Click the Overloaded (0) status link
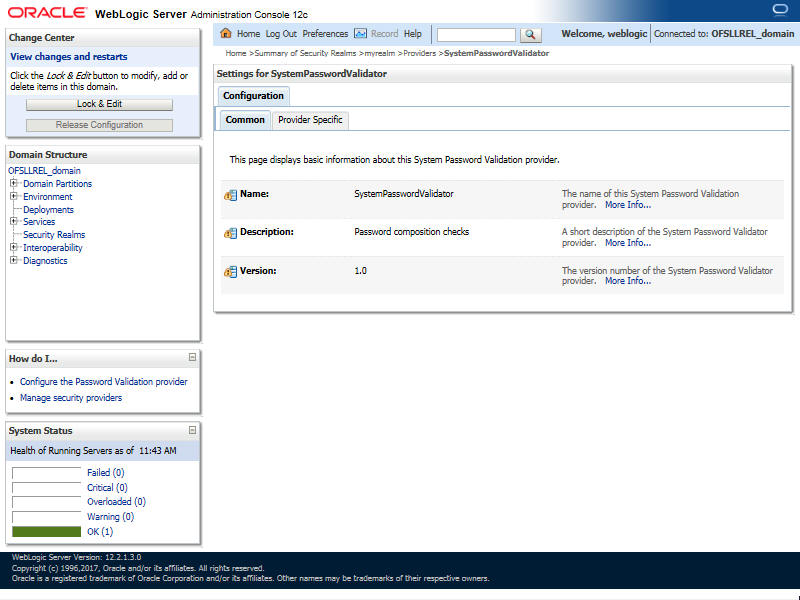This screenshot has width=800, height=600. [116, 502]
